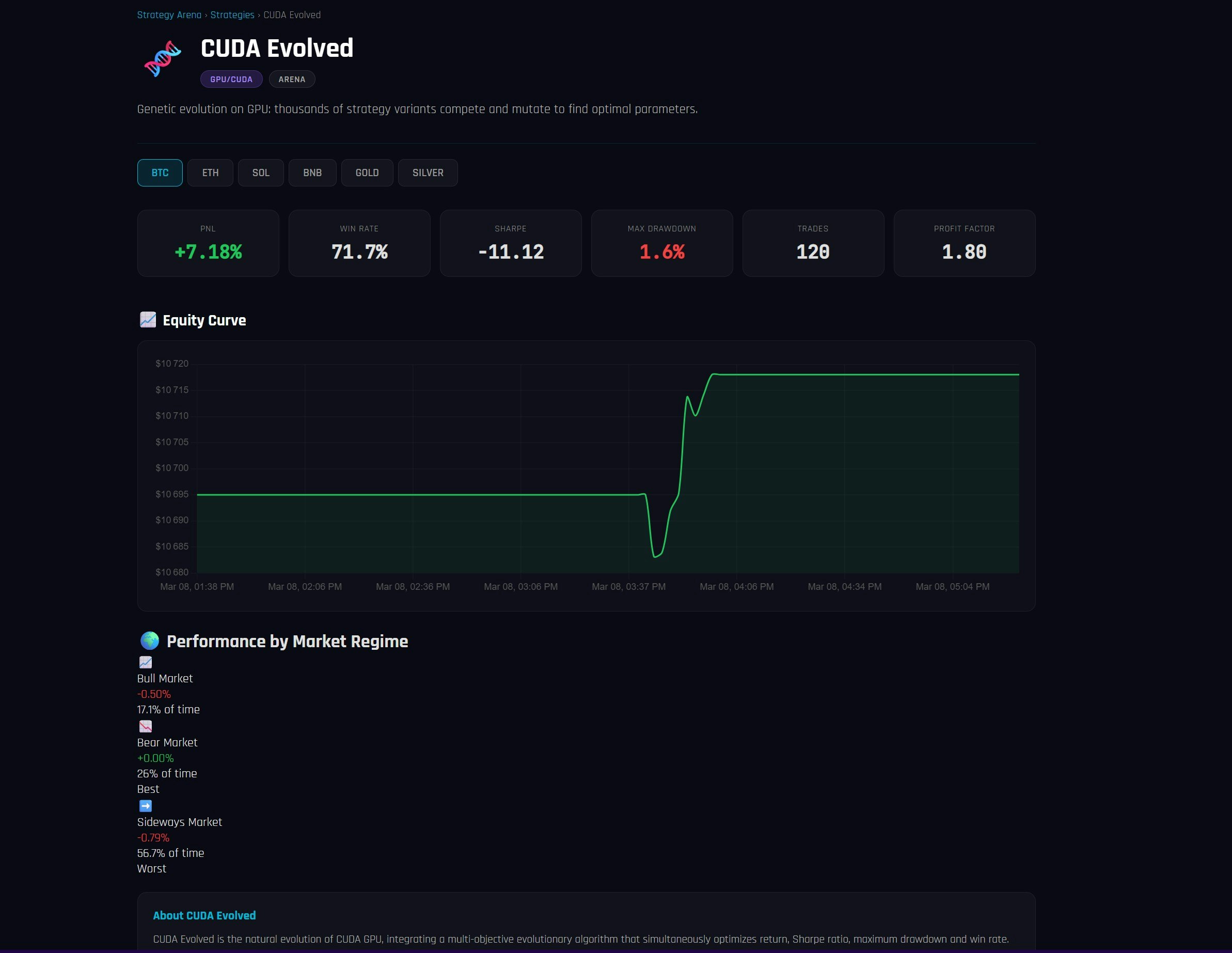Click the Max Drawdown 1.6% card
This screenshot has height=953, width=1232.
pyautogui.click(x=661, y=243)
